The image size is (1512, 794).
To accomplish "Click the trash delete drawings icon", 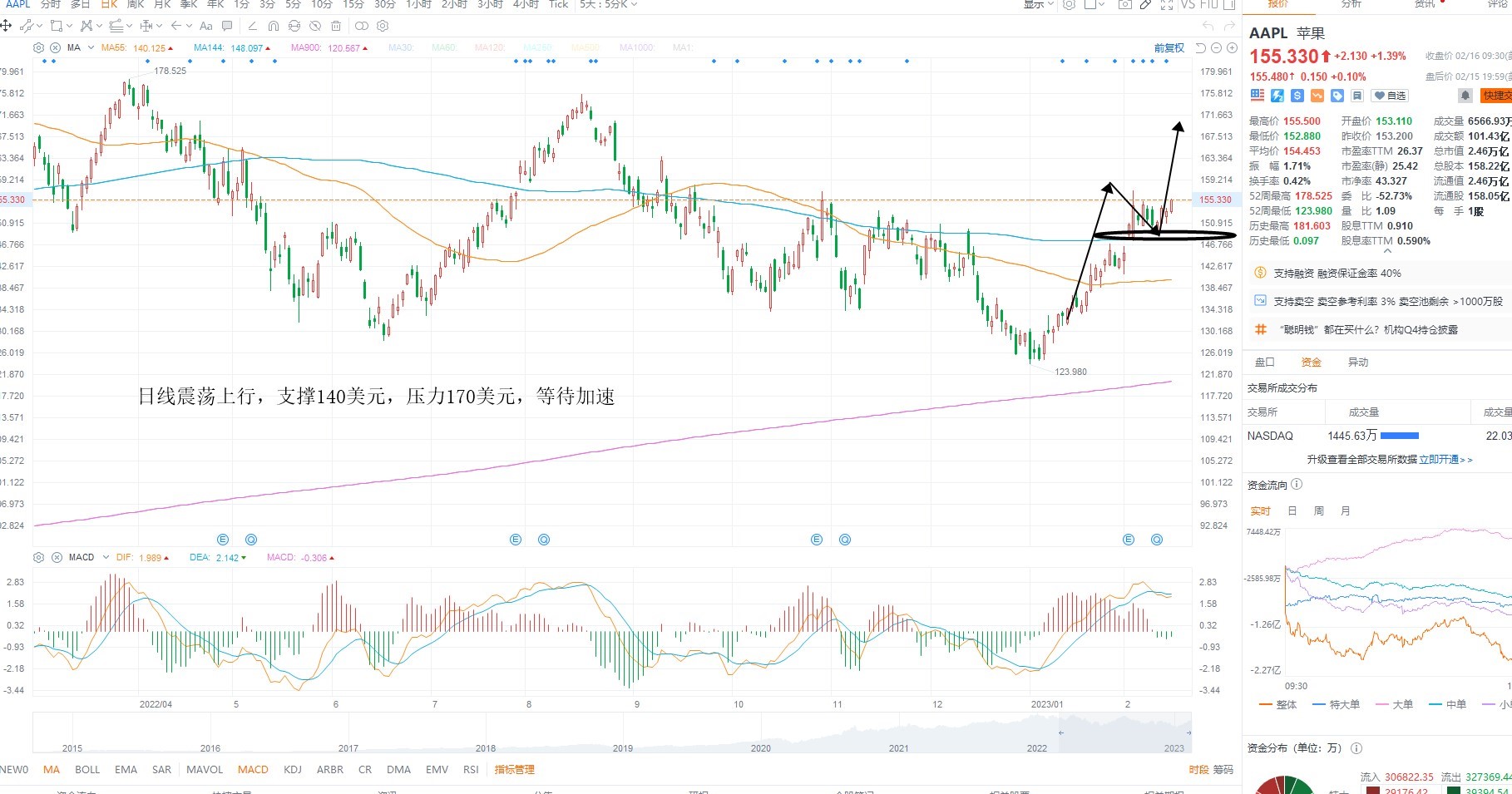I will 336,26.
